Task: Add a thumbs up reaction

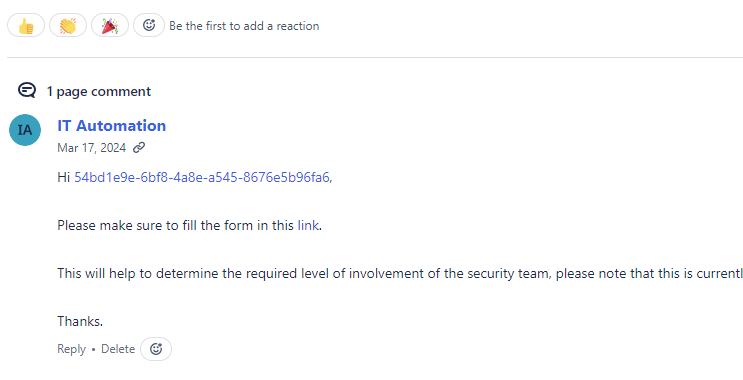Action: click(26, 26)
